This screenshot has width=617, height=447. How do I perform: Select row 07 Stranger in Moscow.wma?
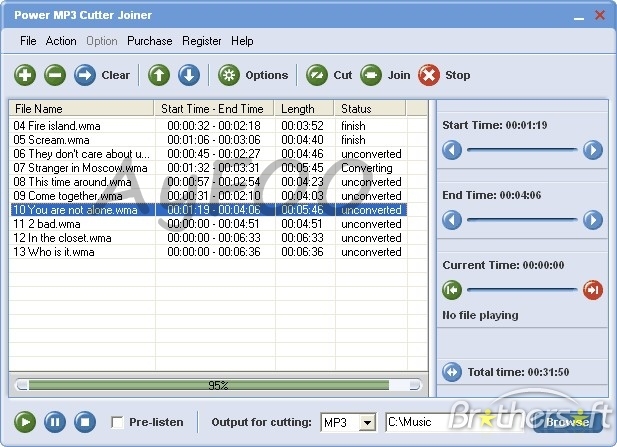click(x=209, y=168)
